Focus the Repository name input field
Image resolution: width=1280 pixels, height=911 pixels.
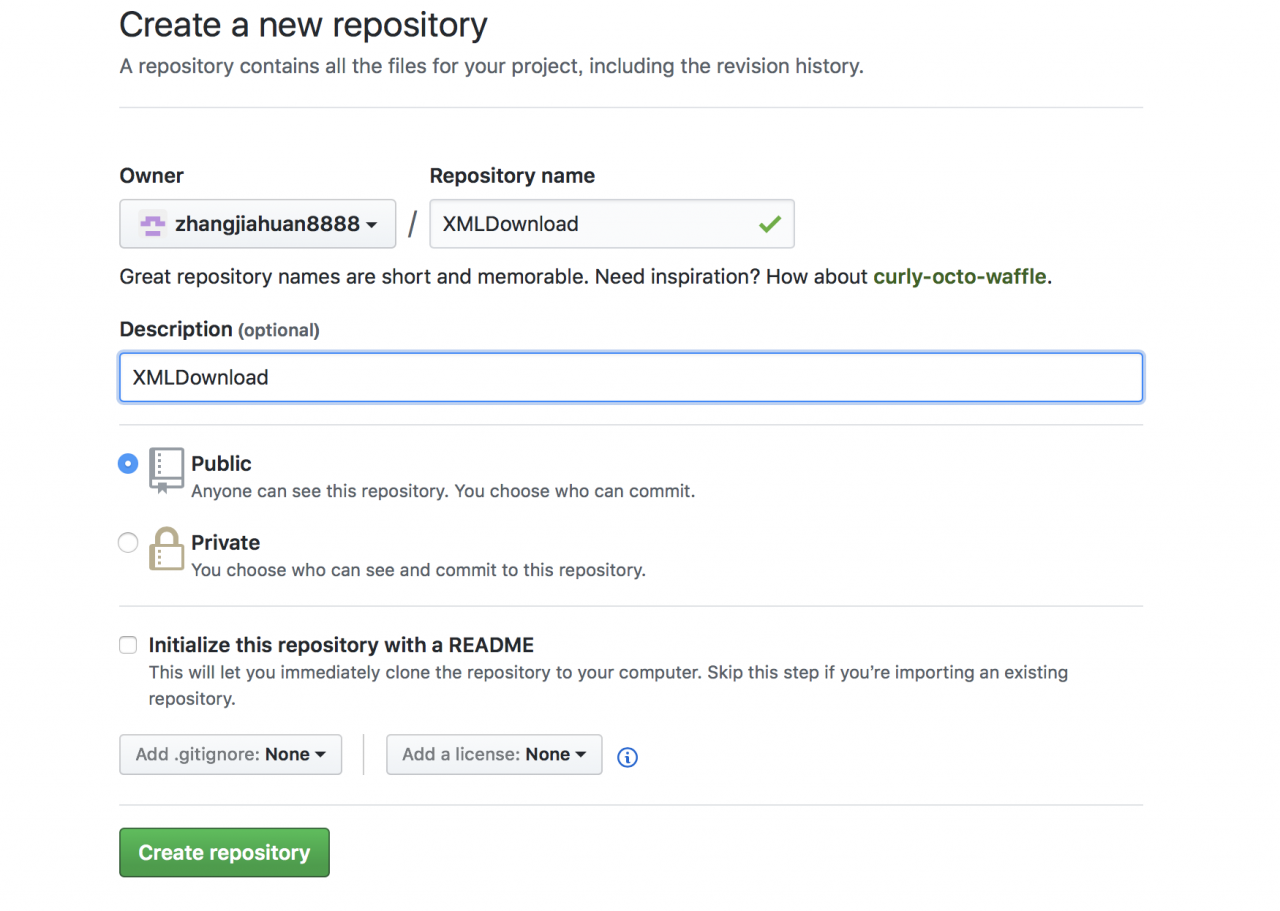[x=612, y=224]
